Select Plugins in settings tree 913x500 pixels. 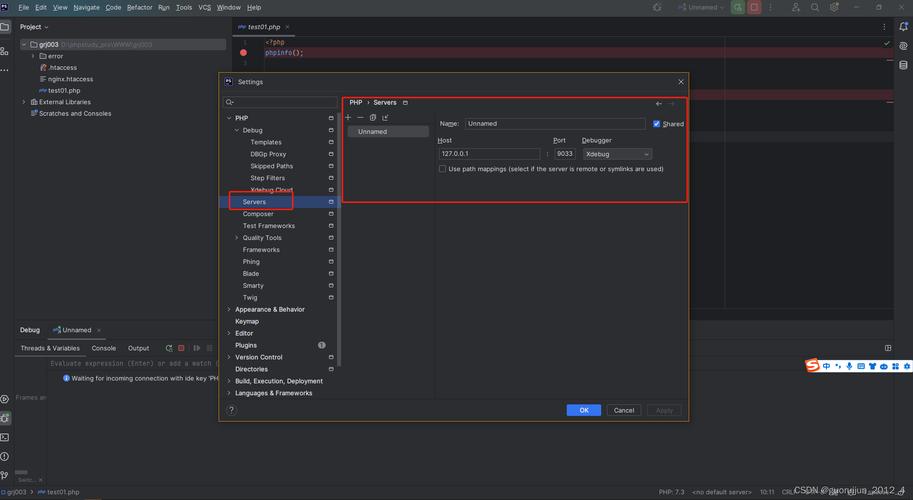tap(246, 345)
